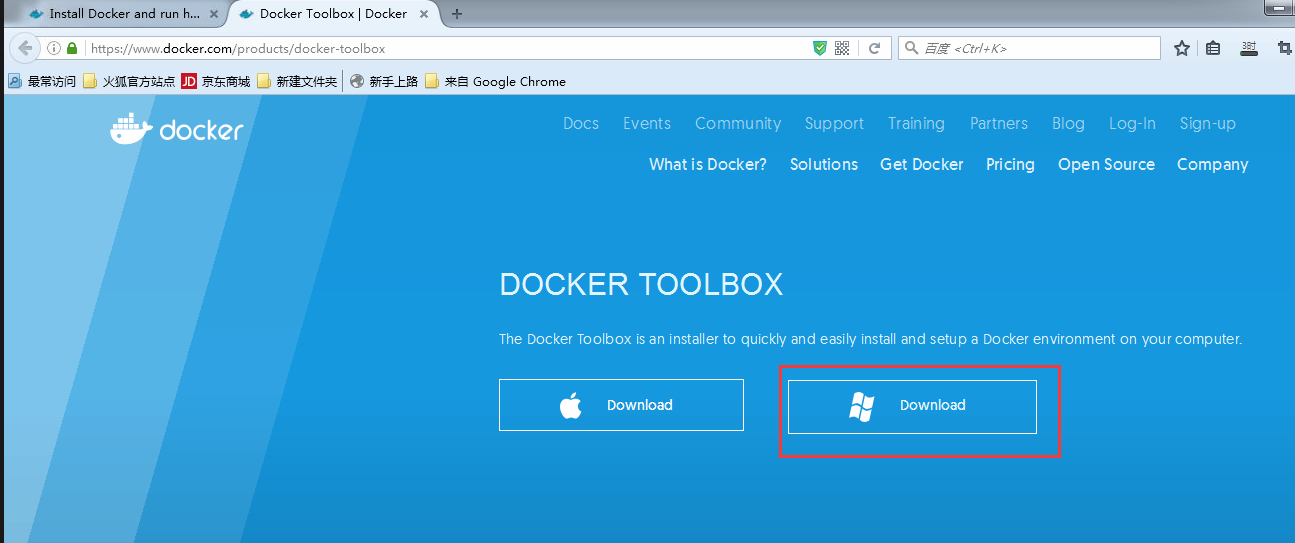Go back with the browser back arrow
This screenshot has width=1295, height=543.
click(25, 48)
